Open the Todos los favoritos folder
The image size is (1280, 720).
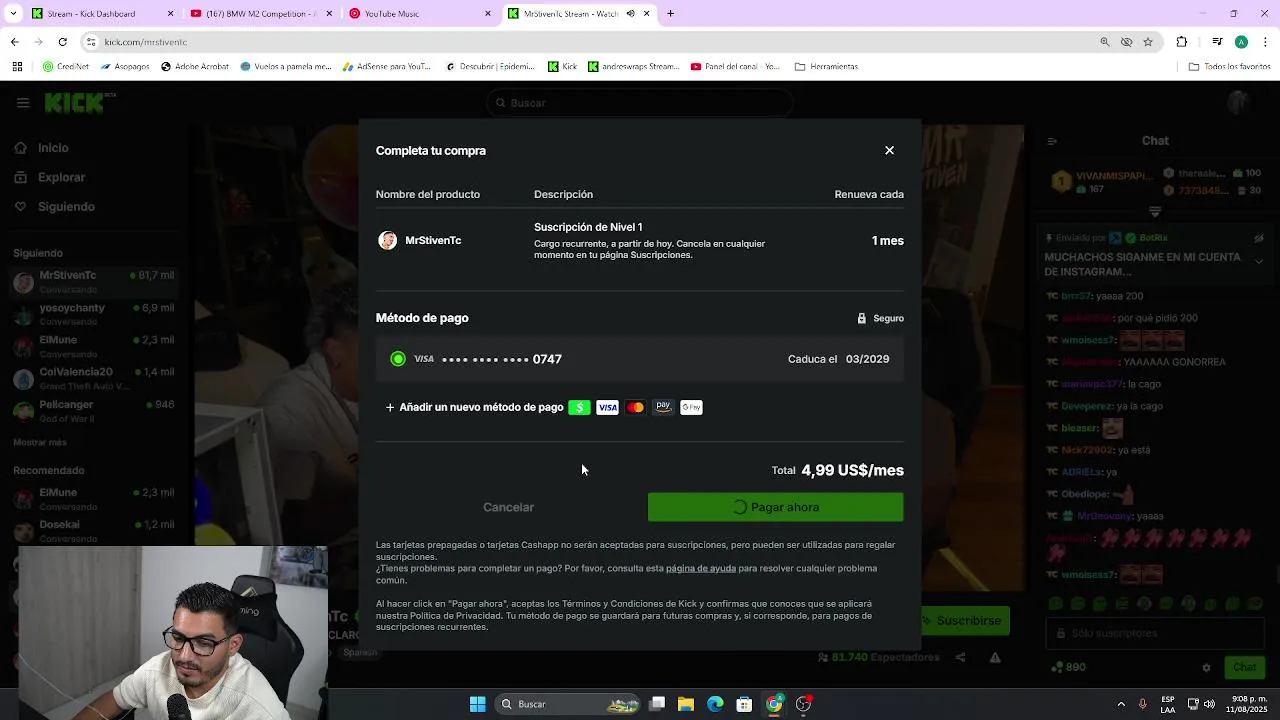(x=1229, y=67)
